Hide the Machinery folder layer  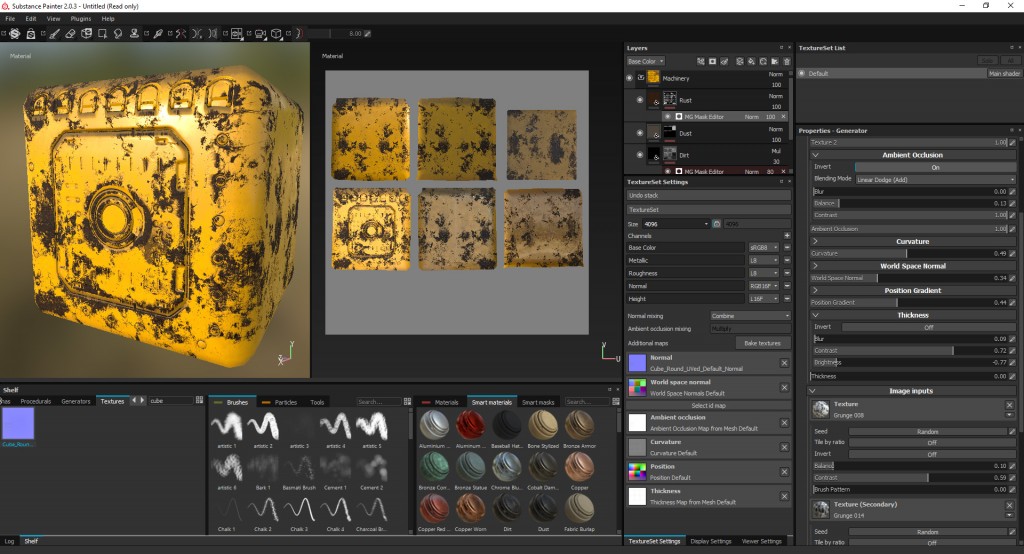point(629,77)
